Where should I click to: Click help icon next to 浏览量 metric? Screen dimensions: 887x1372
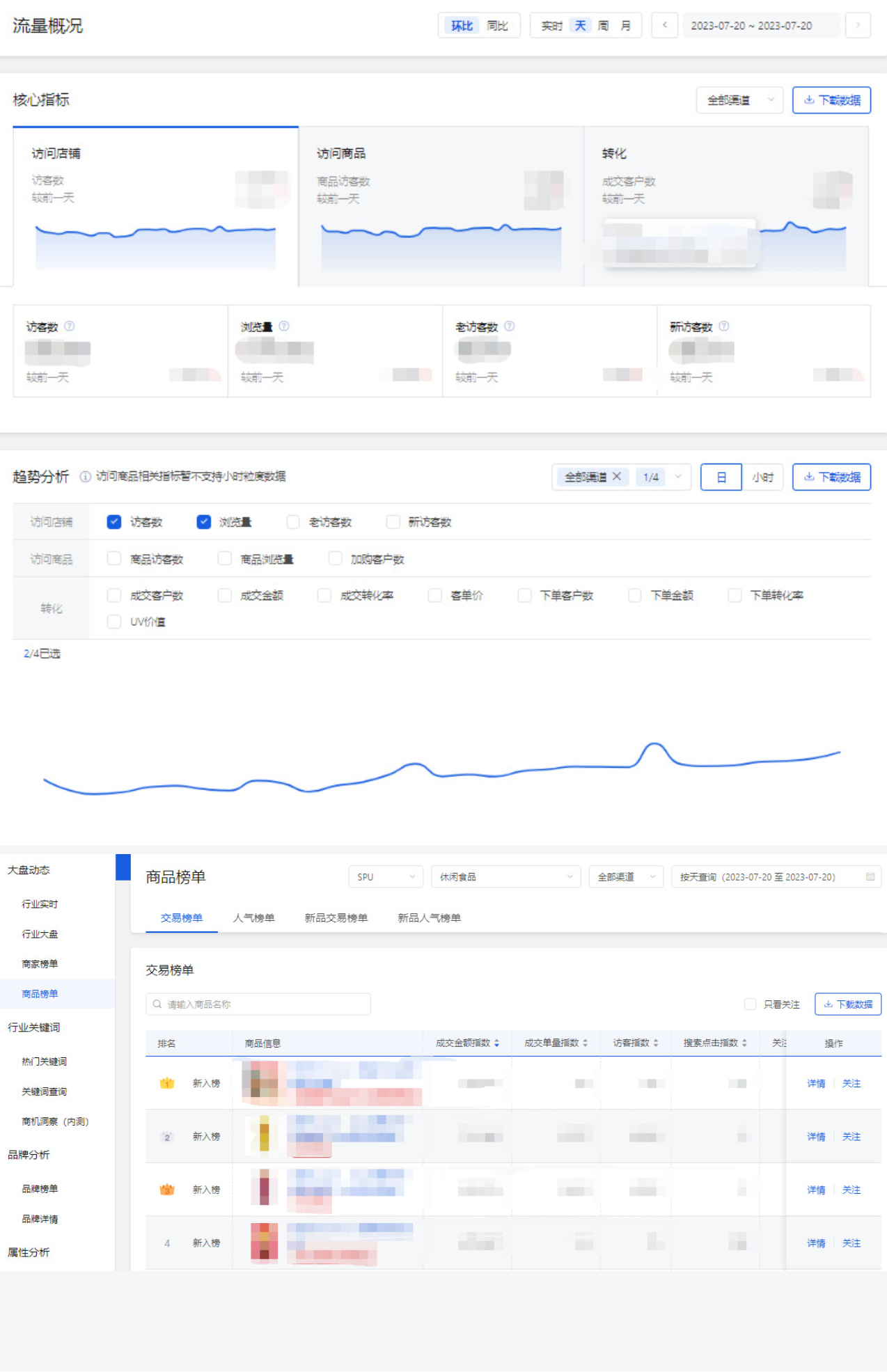pyautogui.click(x=284, y=326)
